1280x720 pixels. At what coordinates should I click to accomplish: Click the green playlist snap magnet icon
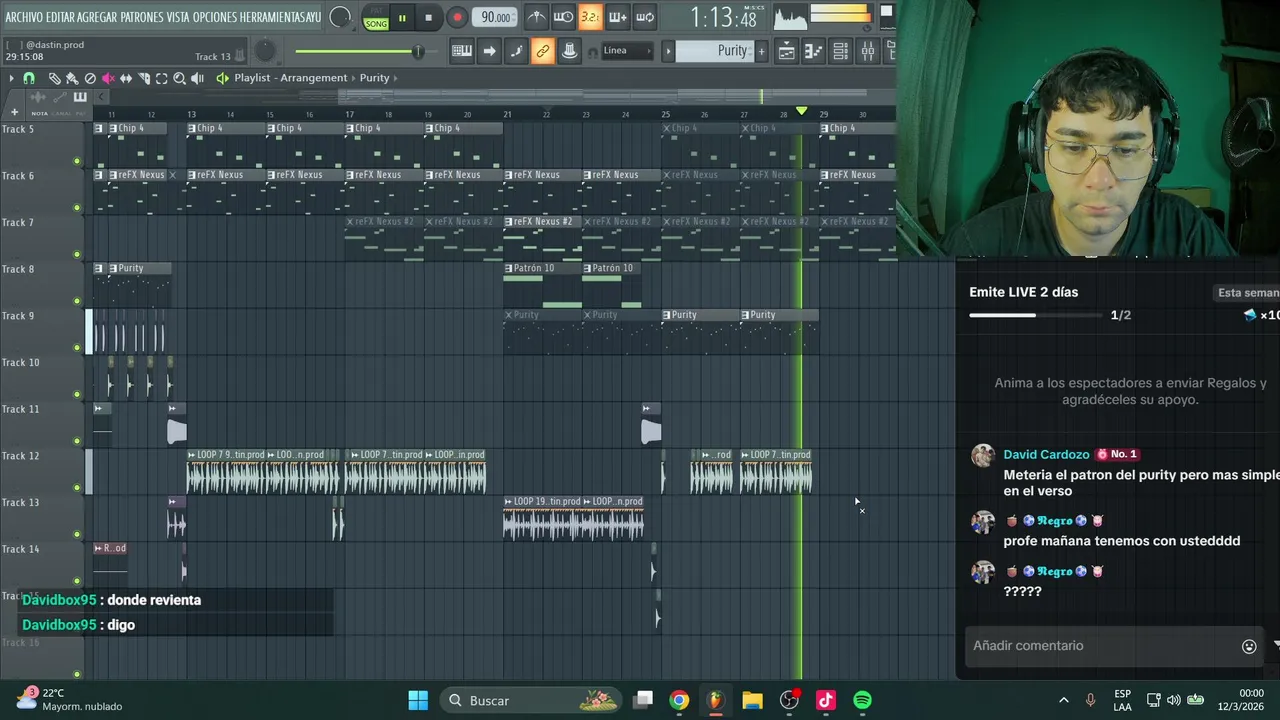pyautogui.click(x=29, y=78)
